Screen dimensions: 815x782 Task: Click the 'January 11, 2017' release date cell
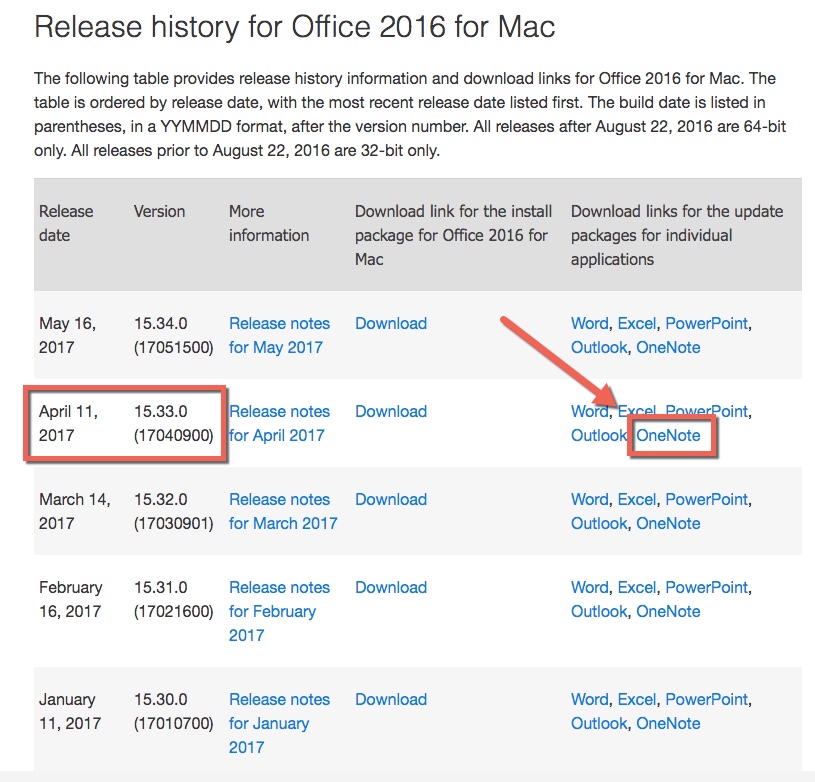click(x=70, y=711)
